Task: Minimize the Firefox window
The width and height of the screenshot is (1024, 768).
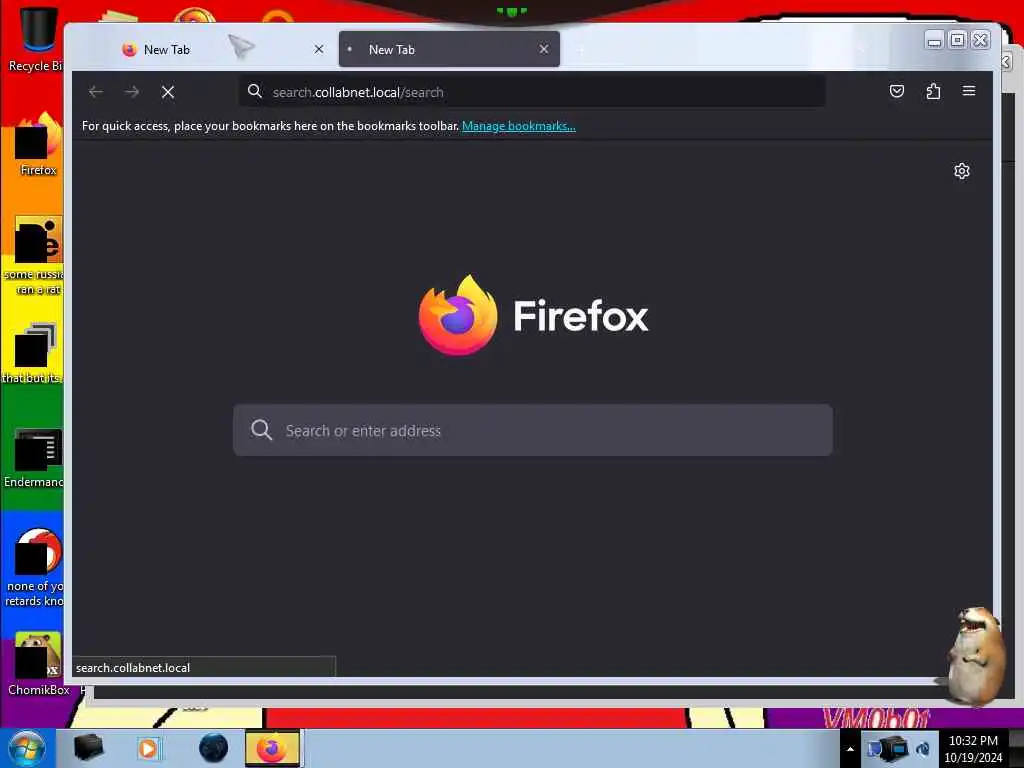Action: click(934, 40)
